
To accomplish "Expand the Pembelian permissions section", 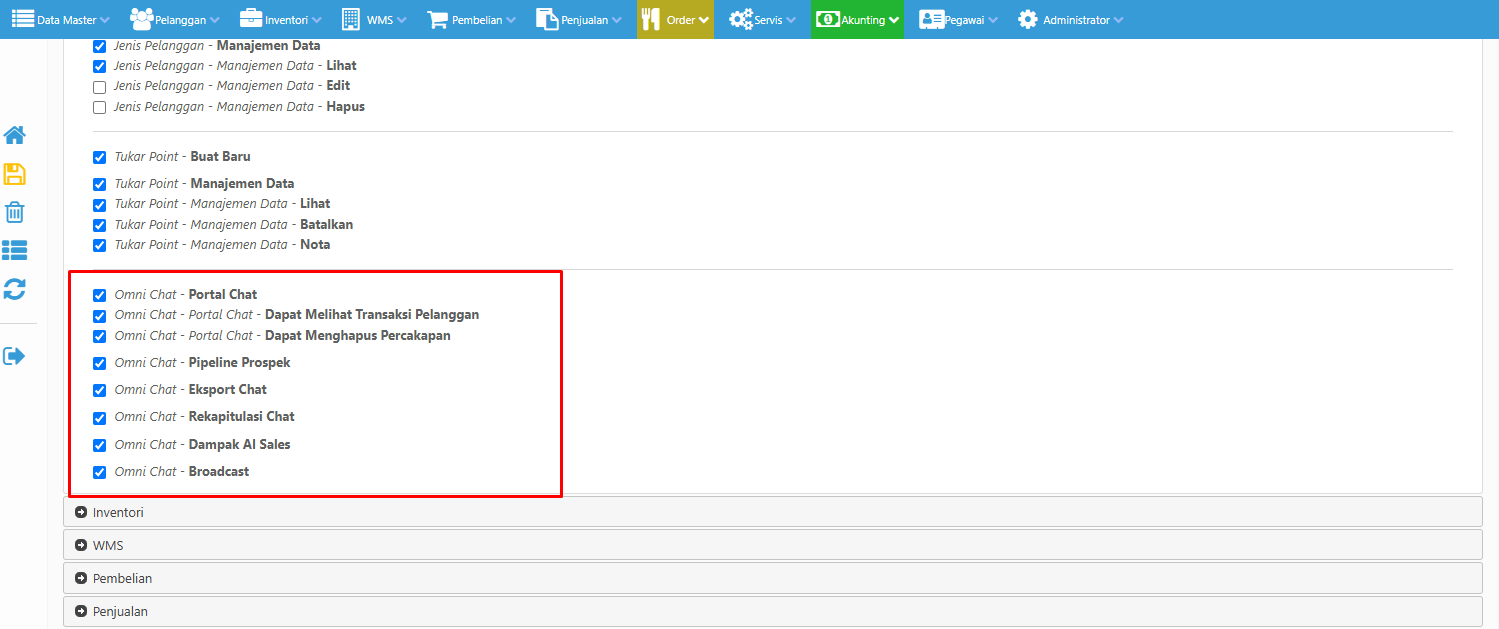I will tap(772, 578).
